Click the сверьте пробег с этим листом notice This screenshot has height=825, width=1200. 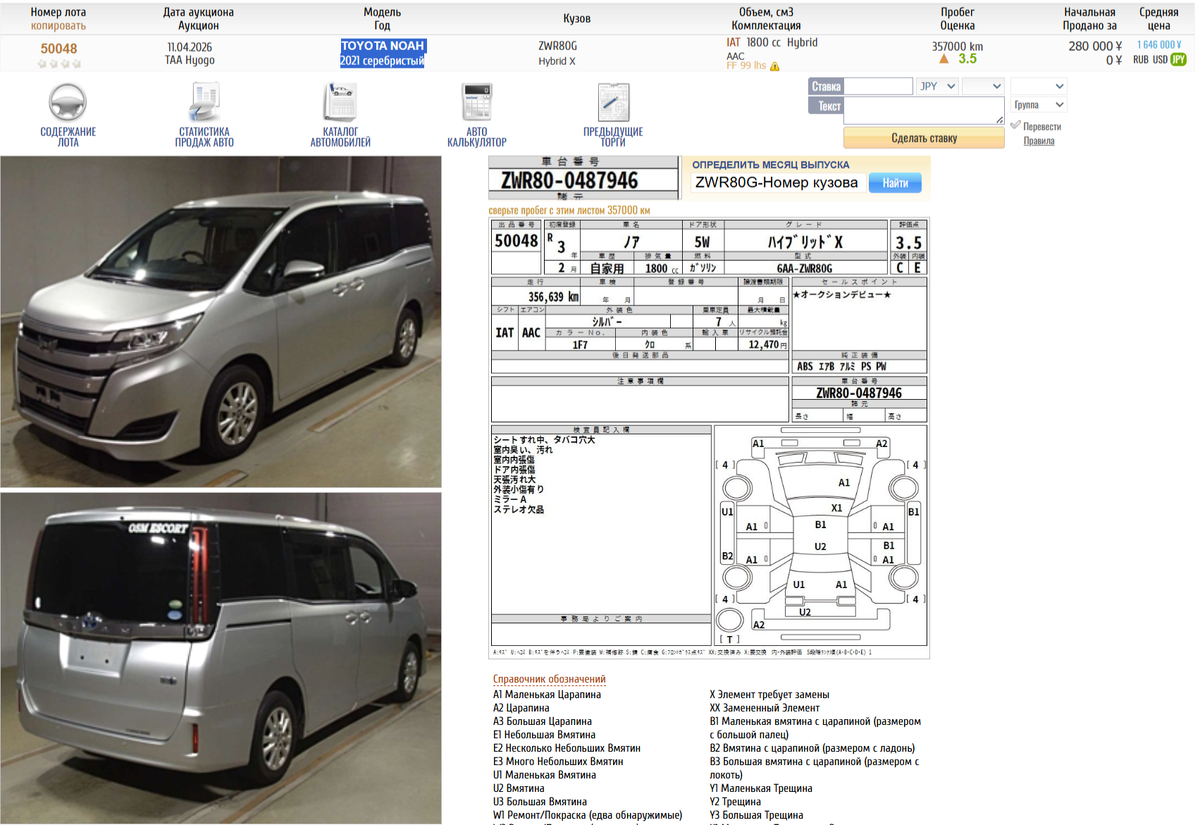point(569,211)
